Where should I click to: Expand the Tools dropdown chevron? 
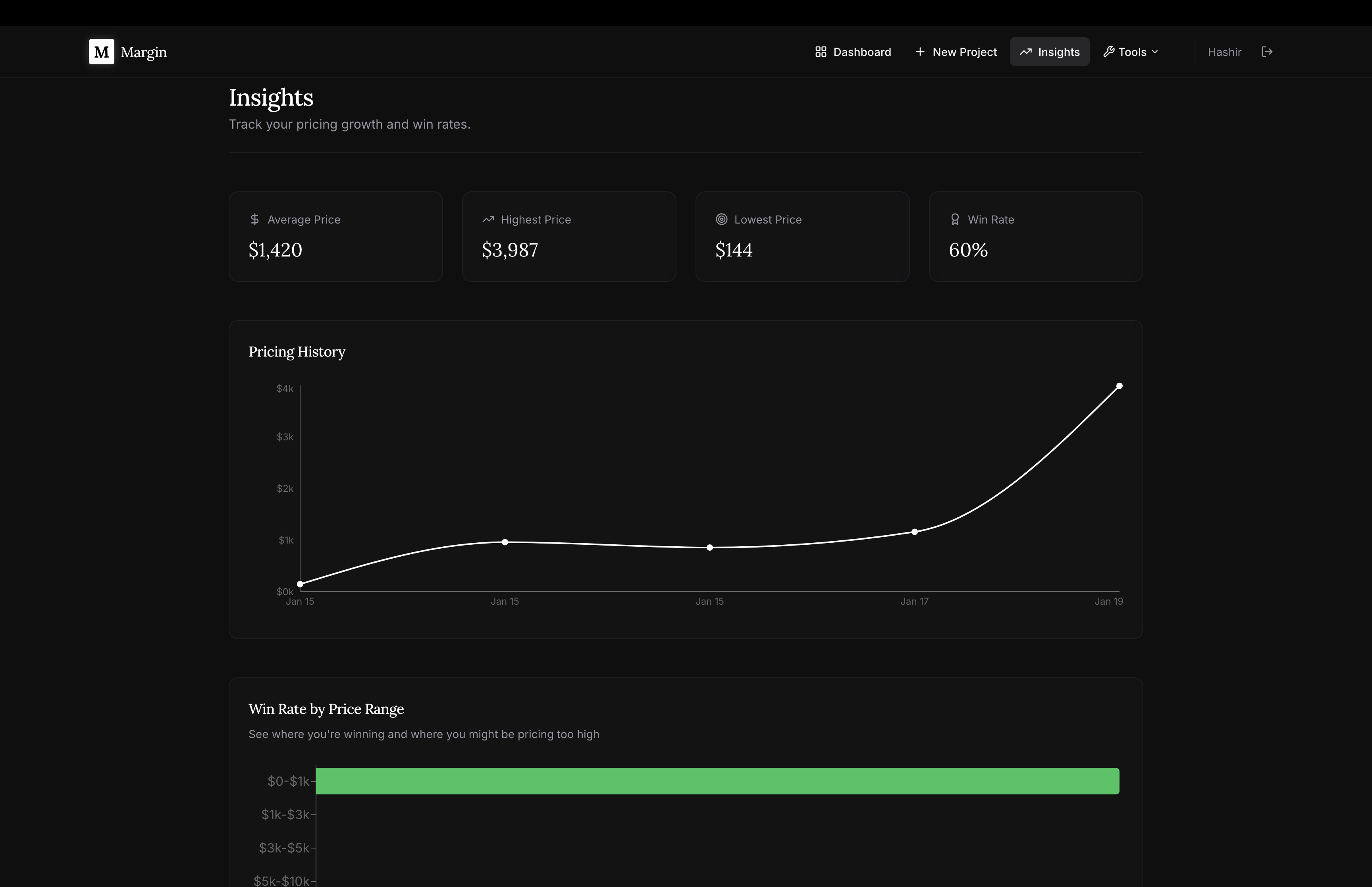[1155, 52]
